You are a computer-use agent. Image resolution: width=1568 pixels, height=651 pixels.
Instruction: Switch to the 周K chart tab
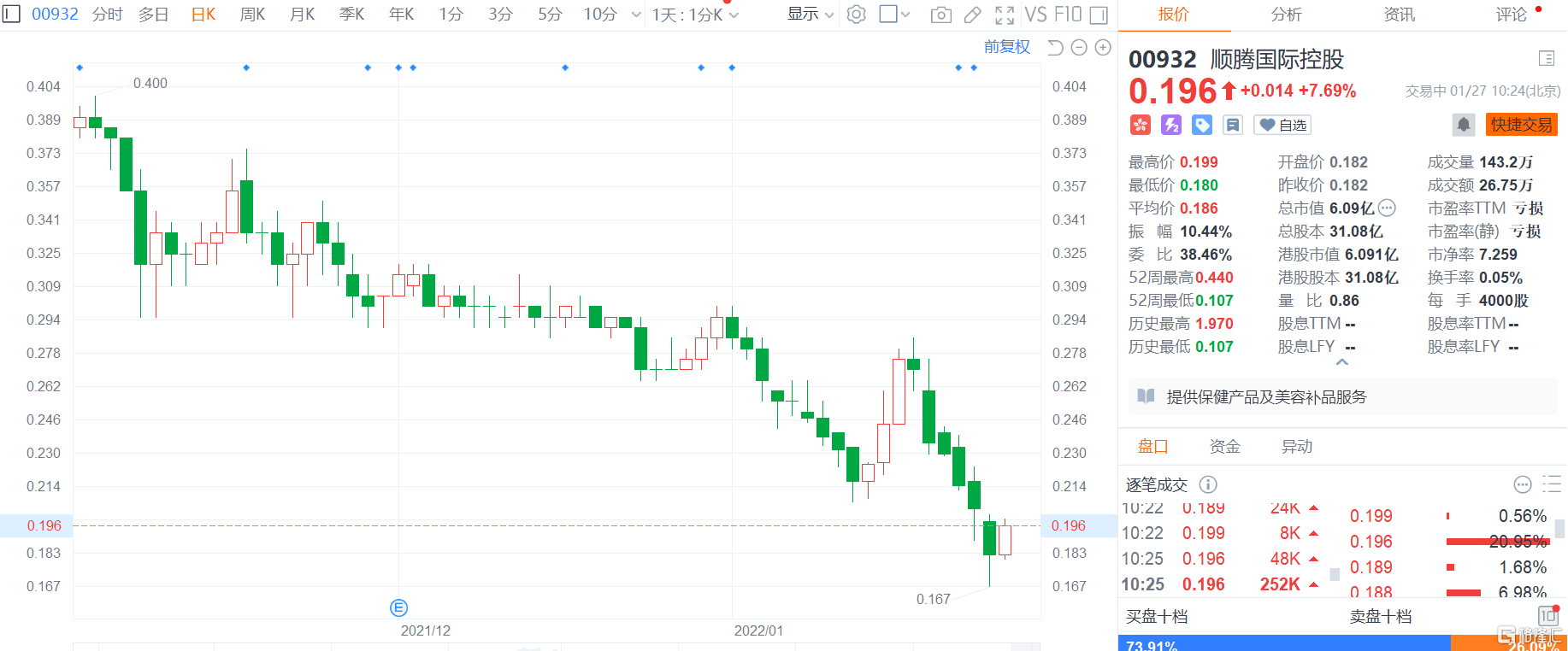(252, 15)
